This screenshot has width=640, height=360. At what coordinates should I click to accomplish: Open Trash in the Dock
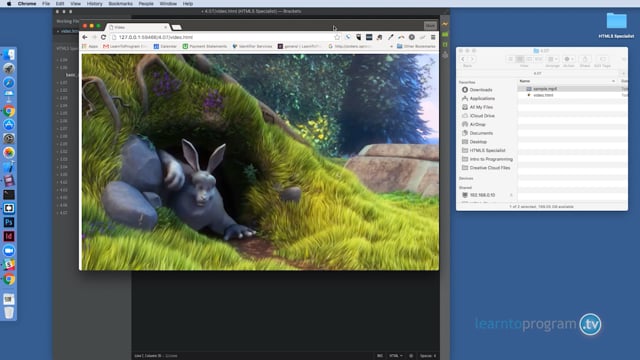point(9,313)
